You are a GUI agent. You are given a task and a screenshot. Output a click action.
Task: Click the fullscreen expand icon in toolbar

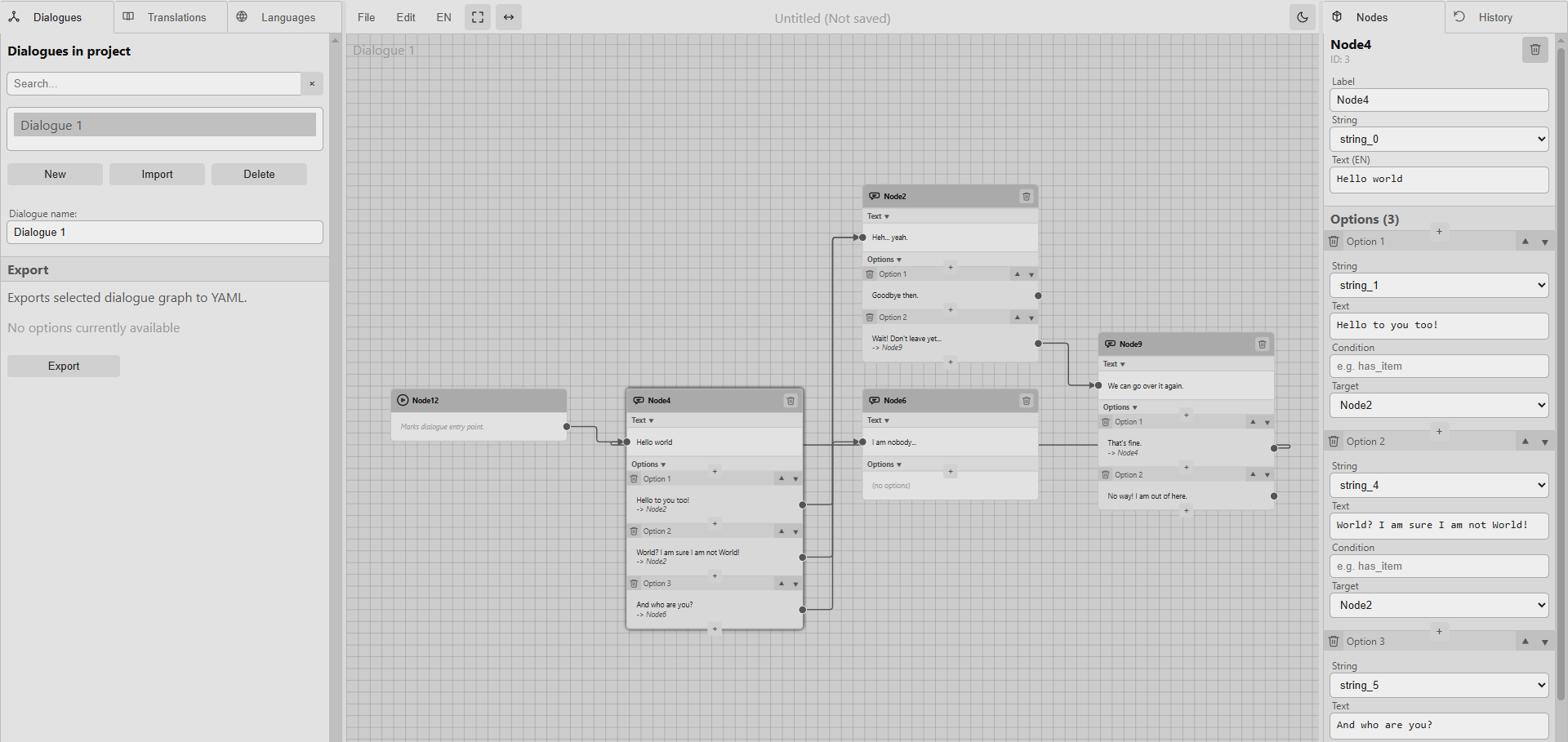[x=478, y=17]
